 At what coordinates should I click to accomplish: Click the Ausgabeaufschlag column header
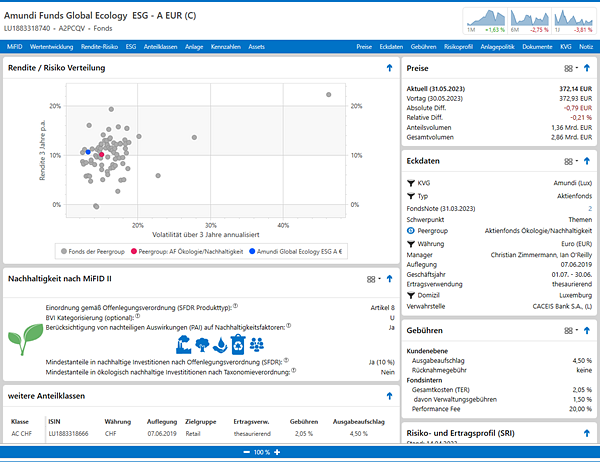tap(359, 421)
